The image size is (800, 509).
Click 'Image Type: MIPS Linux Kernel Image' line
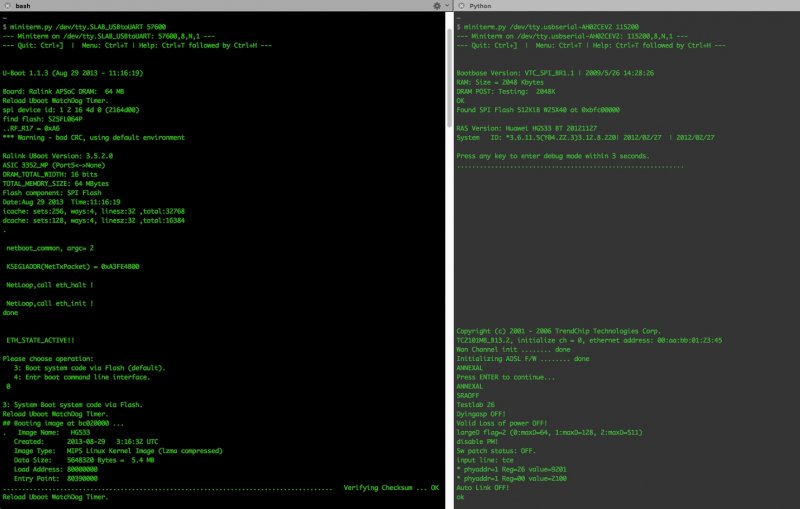[x=118, y=451]
